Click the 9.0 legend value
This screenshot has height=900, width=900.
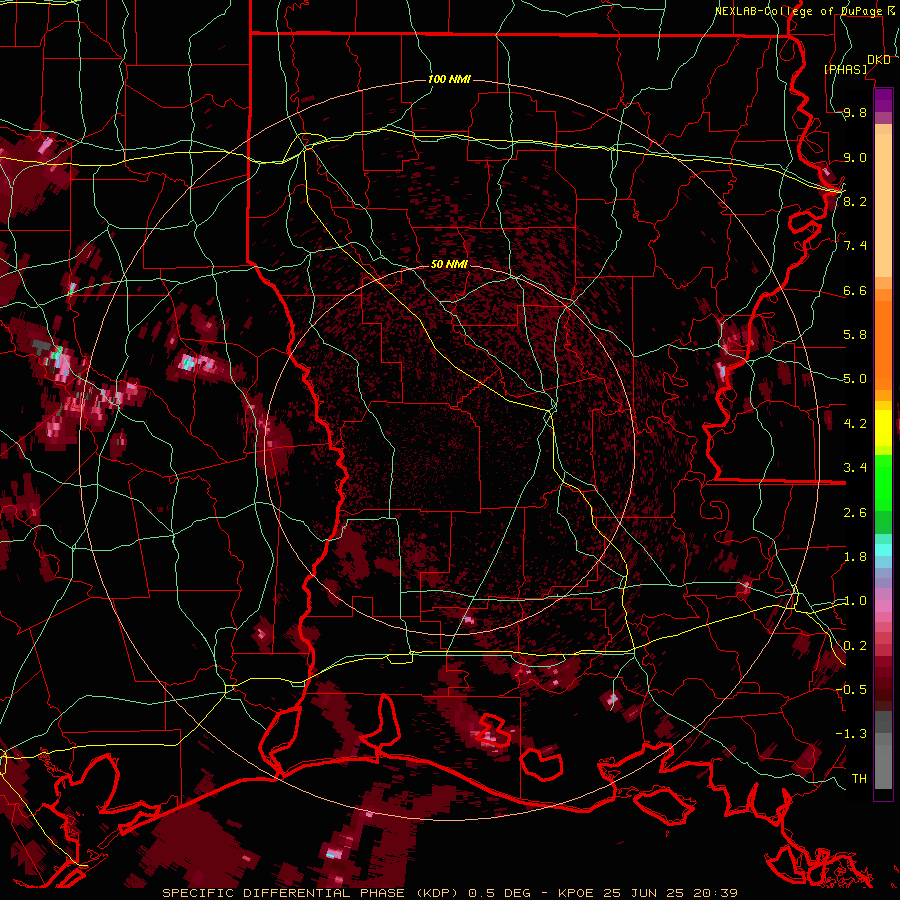click(855, 157)
